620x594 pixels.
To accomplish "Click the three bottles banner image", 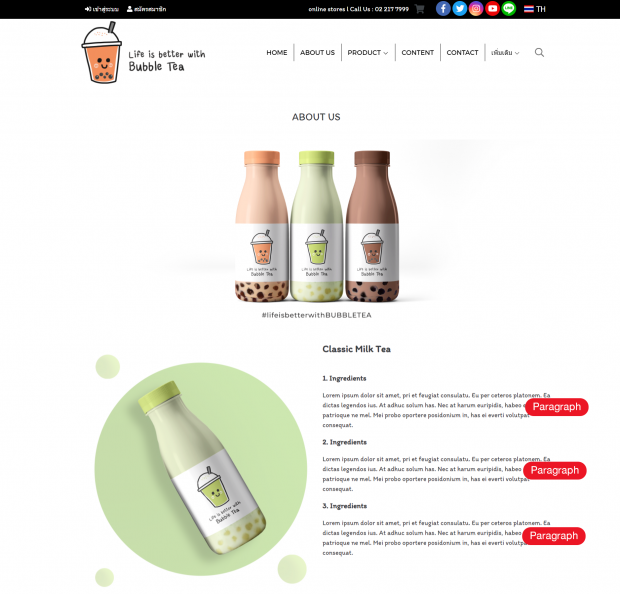I will 316,226.
